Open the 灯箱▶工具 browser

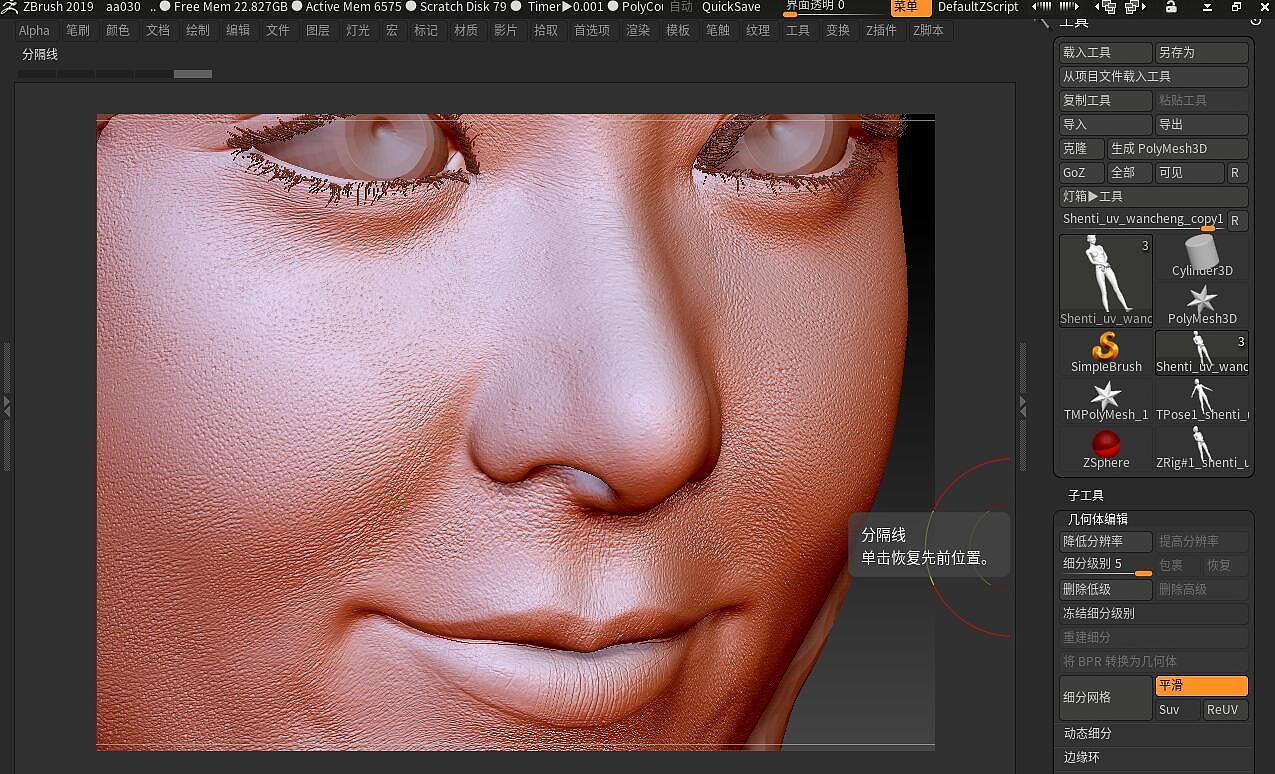click(1154, 197)
